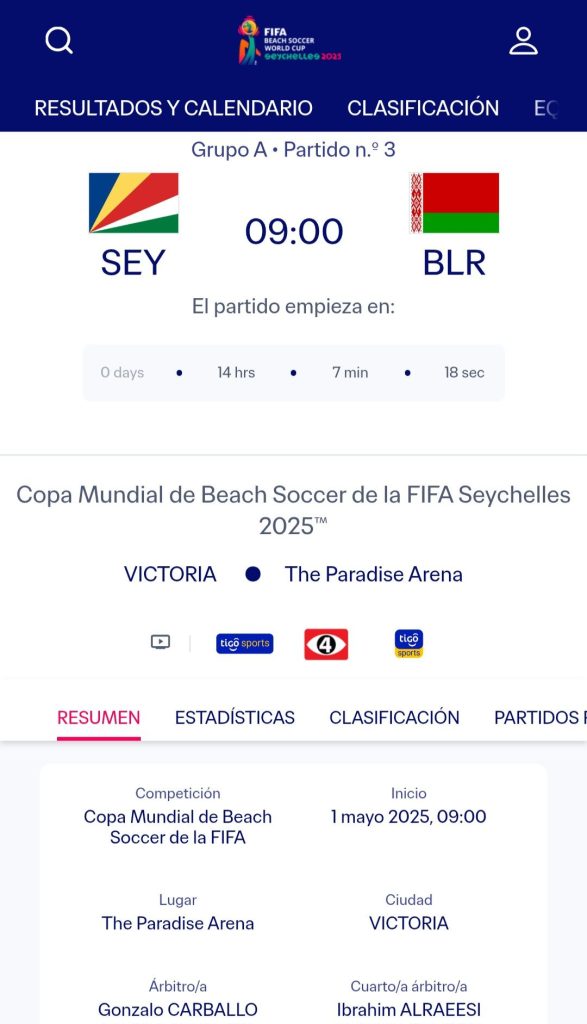
Task: Tap the FIFA Beach Soccer World Cup logo
Action: coord(289,40)
